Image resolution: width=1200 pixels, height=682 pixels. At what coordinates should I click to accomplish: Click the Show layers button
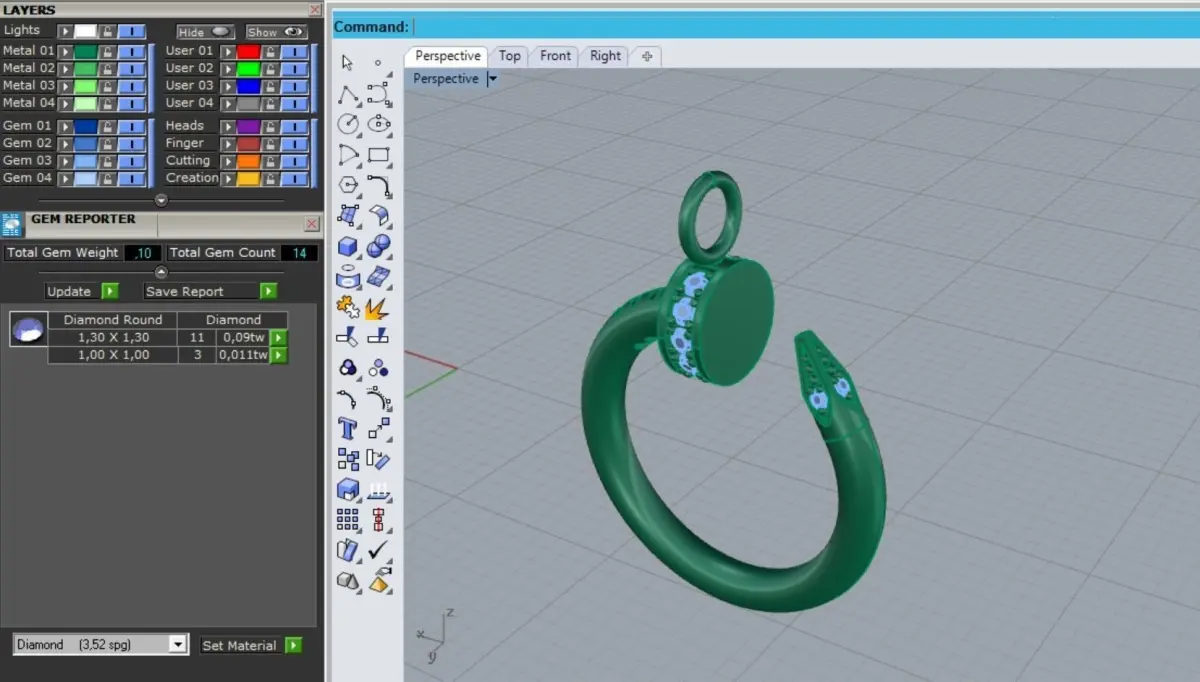pos(276,32)
